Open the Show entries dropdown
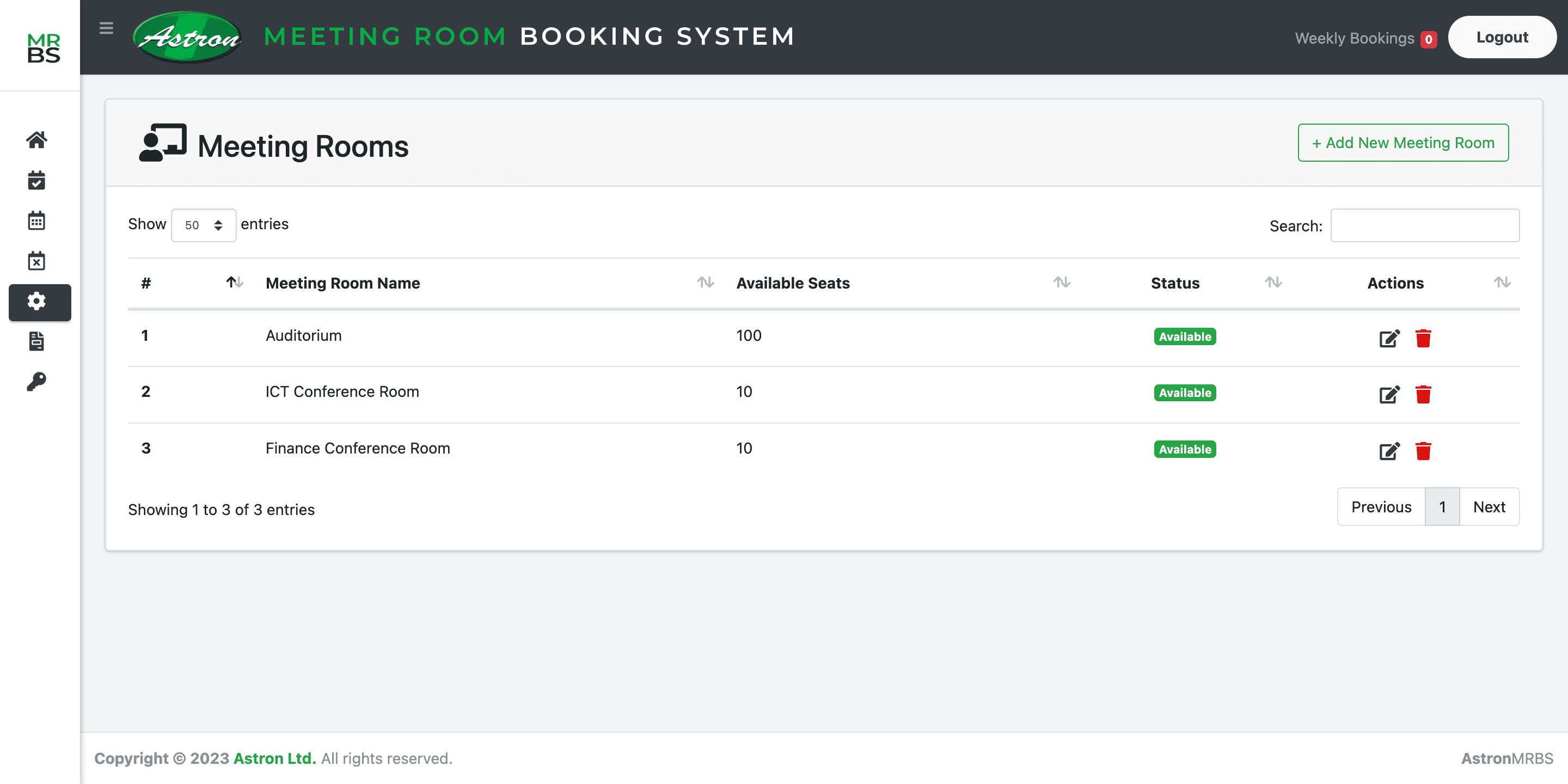The height and width of the screenshot is (784, 1568). coord(203,225)
